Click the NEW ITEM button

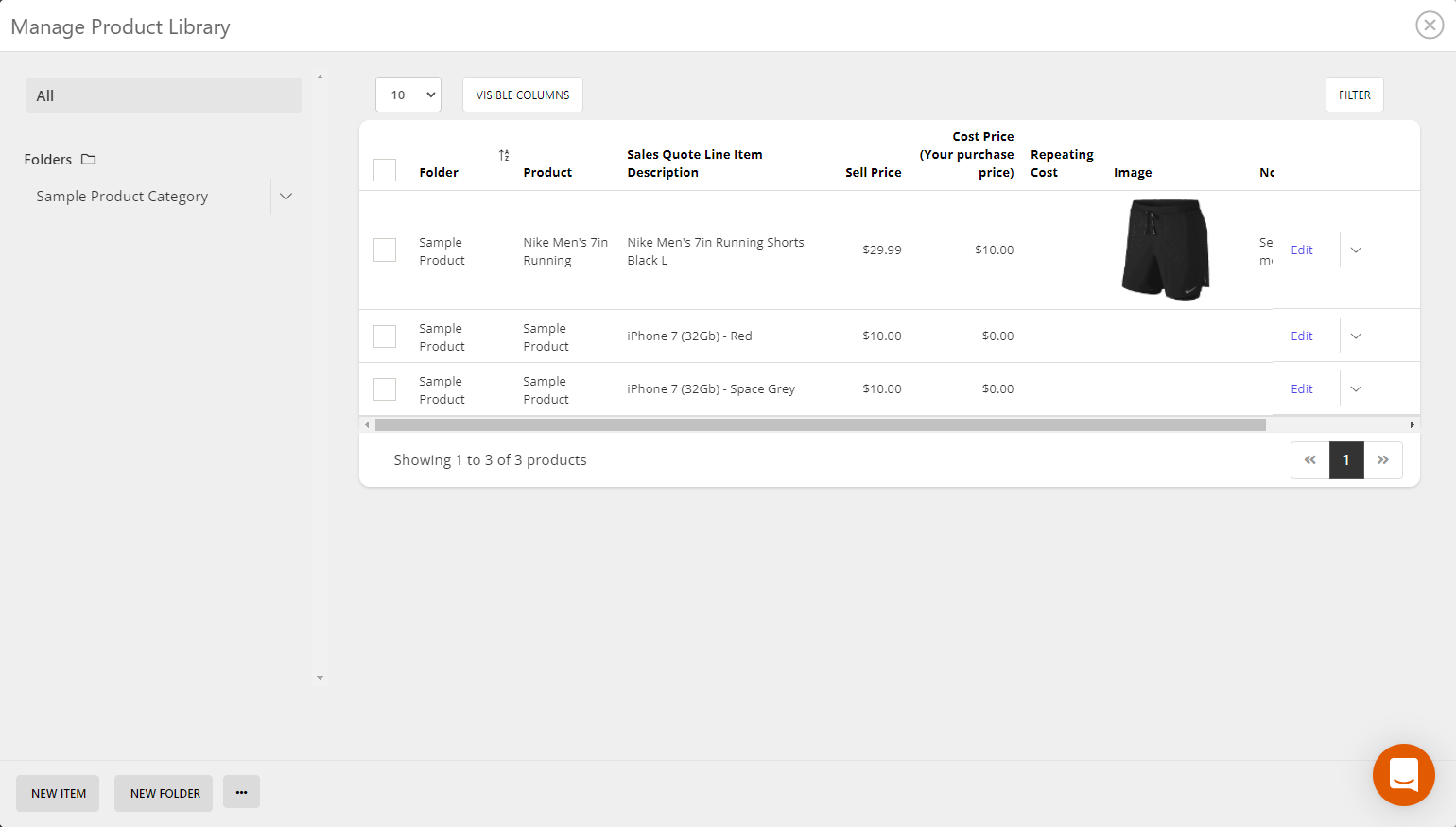pos(57,792)
